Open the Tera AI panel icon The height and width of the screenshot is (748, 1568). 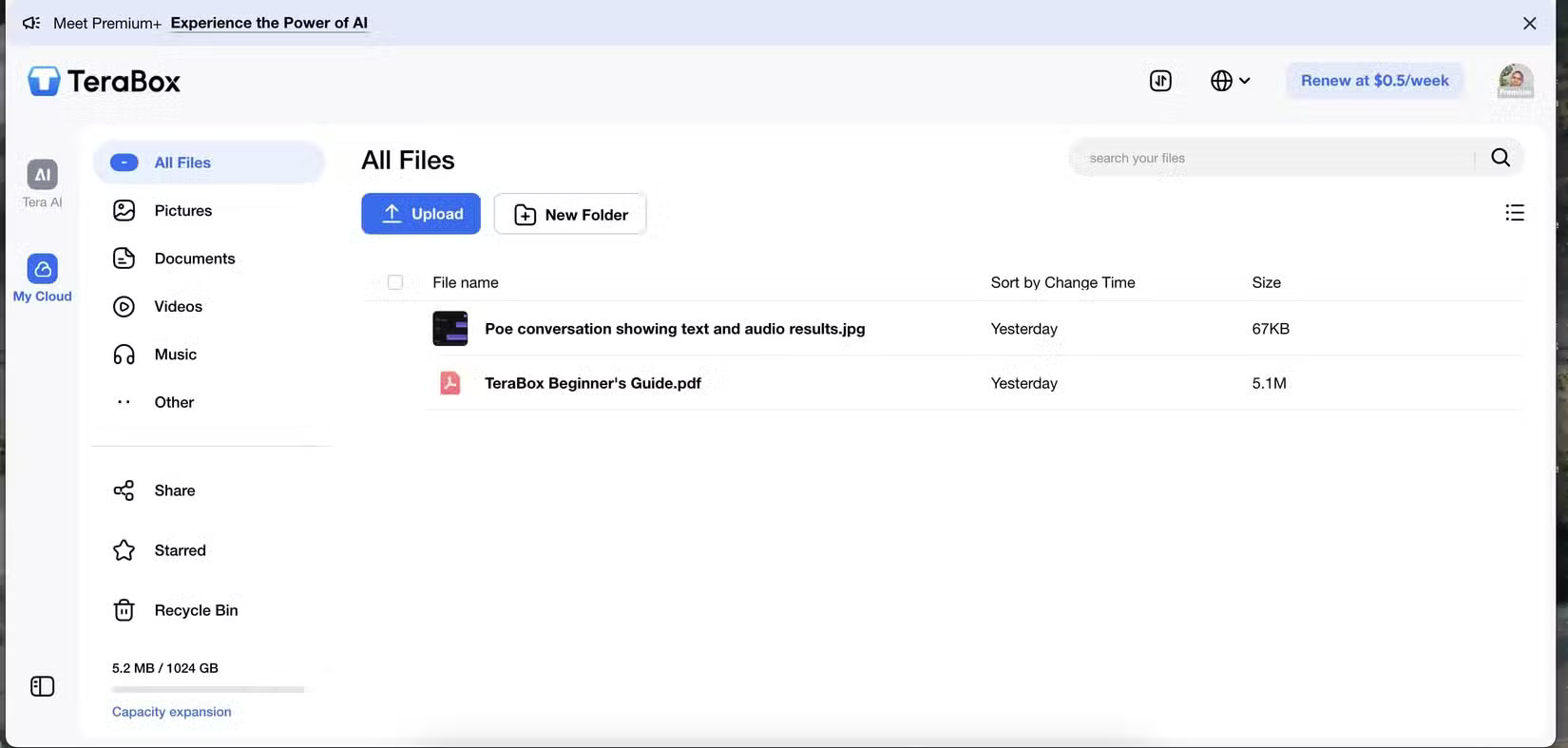tap(42, 175)
